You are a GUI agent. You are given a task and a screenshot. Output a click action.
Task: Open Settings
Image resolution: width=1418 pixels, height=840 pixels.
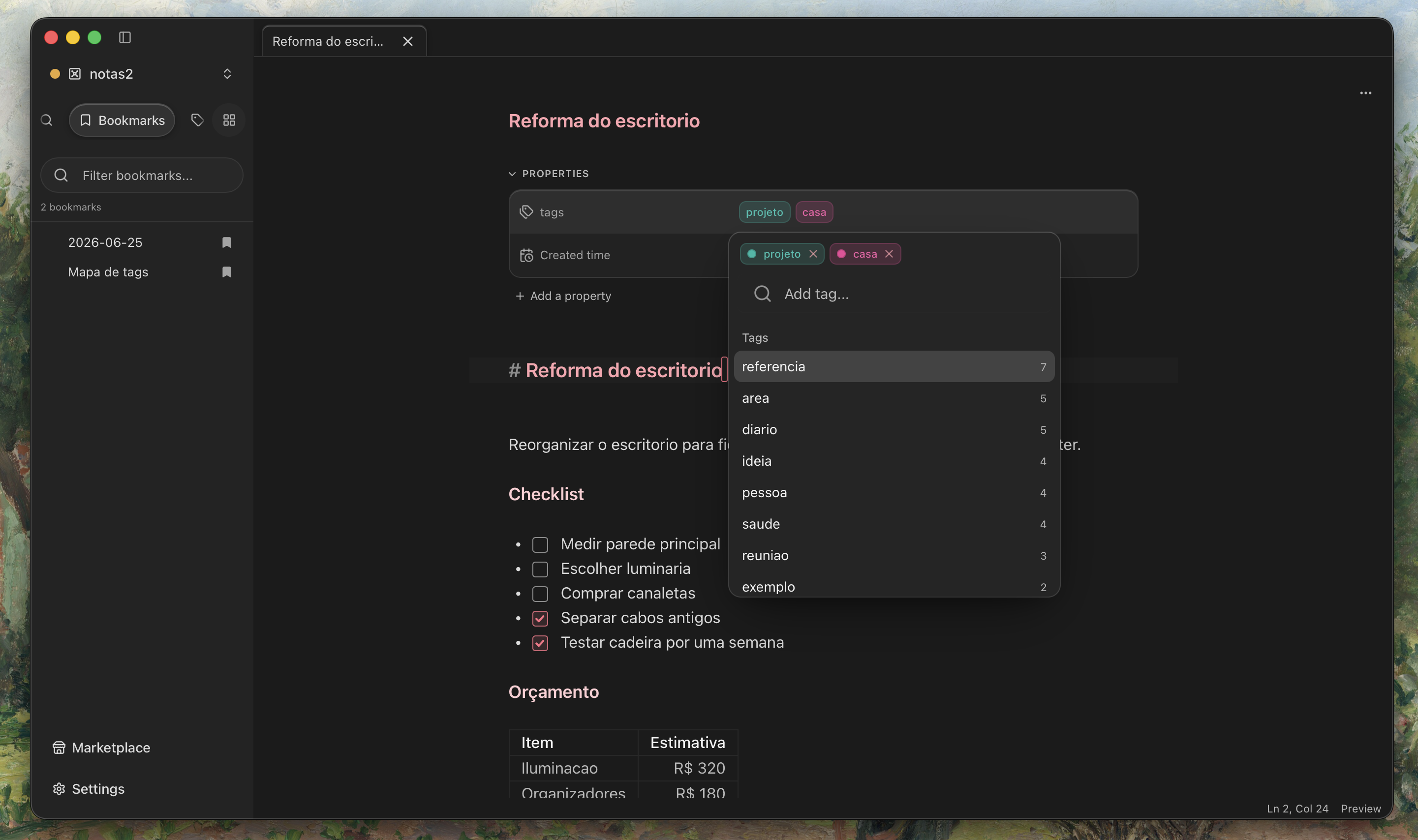[89, 788]
